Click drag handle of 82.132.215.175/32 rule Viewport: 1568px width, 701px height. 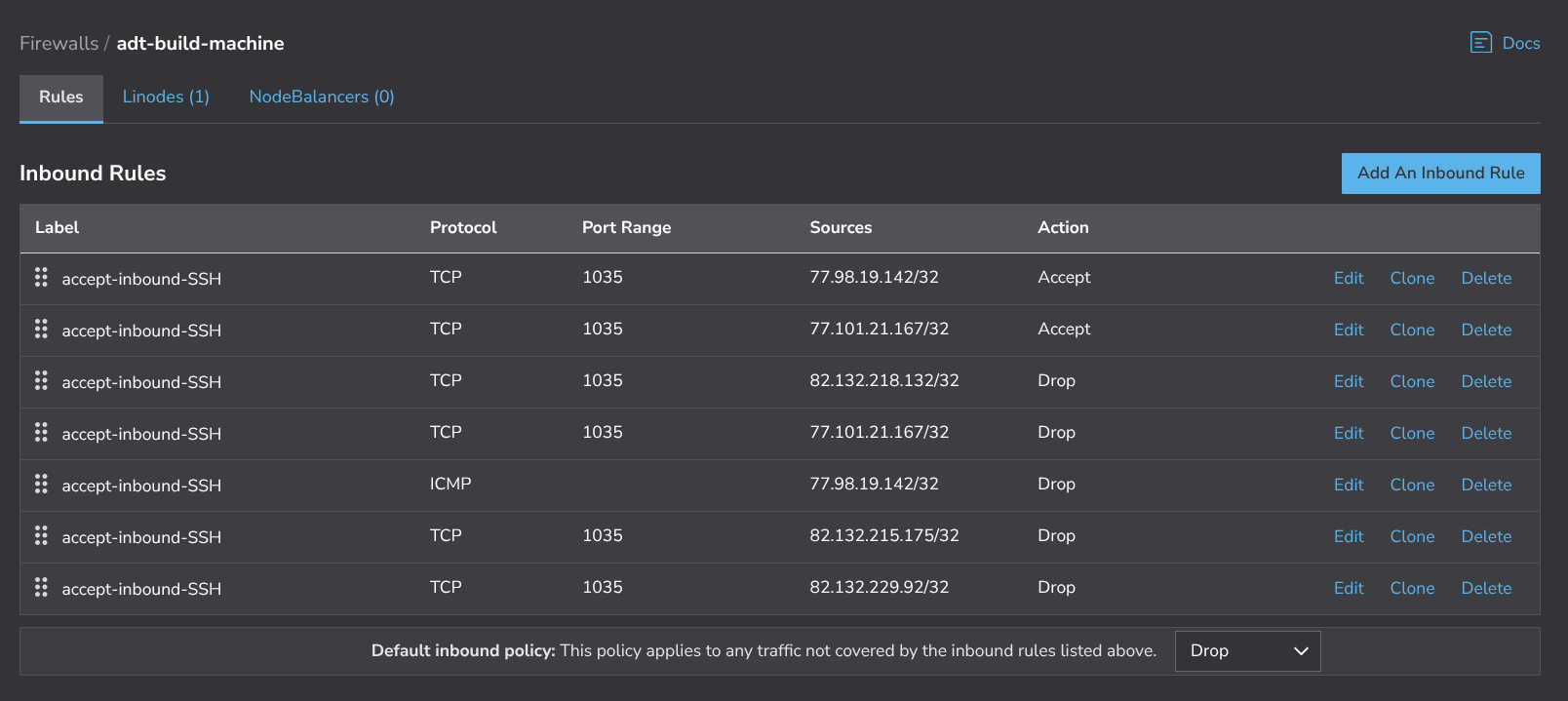[x=41, y=536]
